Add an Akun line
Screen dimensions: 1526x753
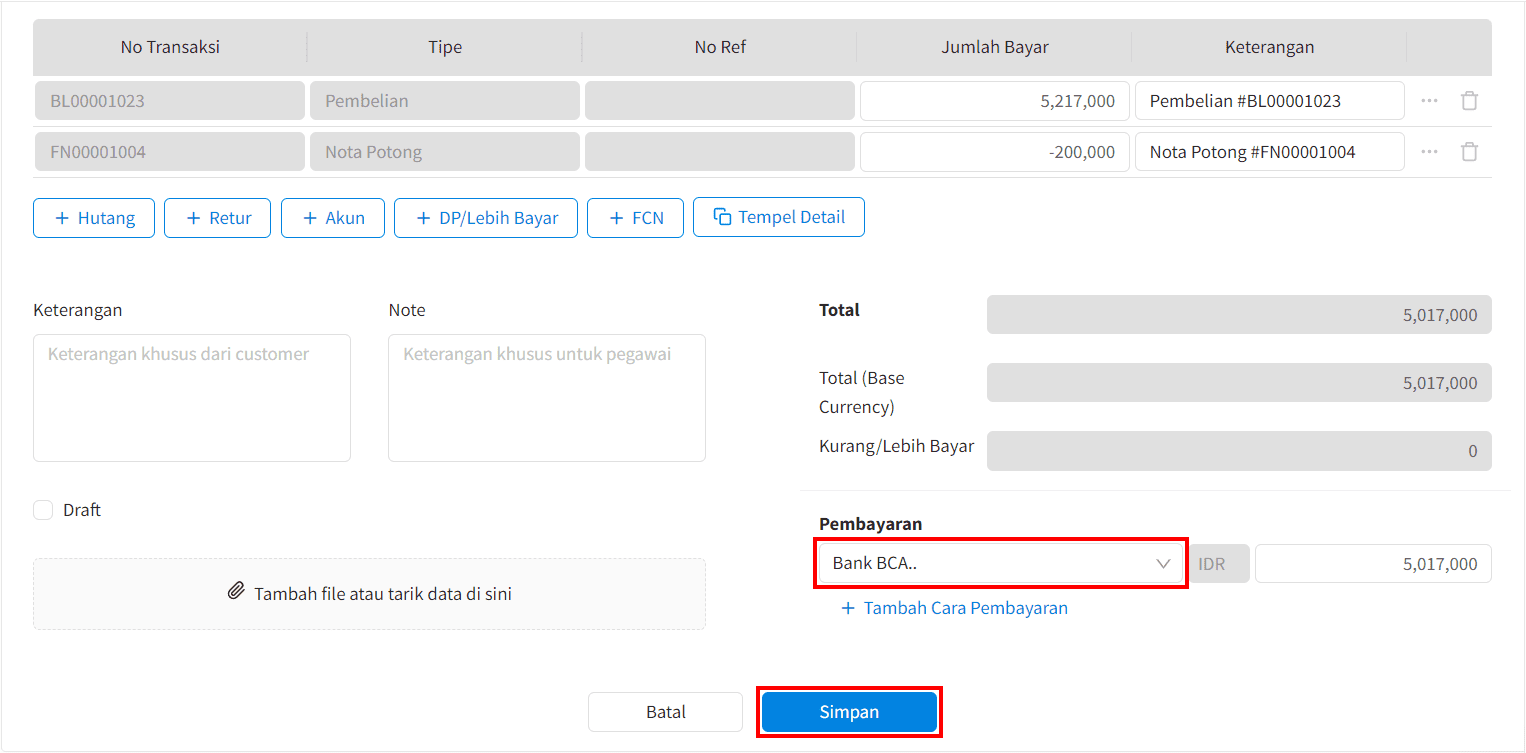333,218
